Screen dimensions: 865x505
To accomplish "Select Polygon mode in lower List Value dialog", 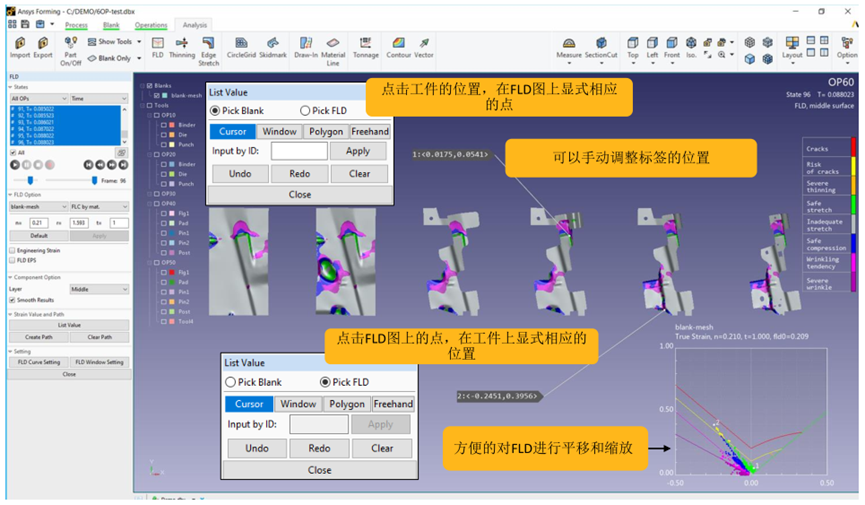I will [x=347, y=404].
